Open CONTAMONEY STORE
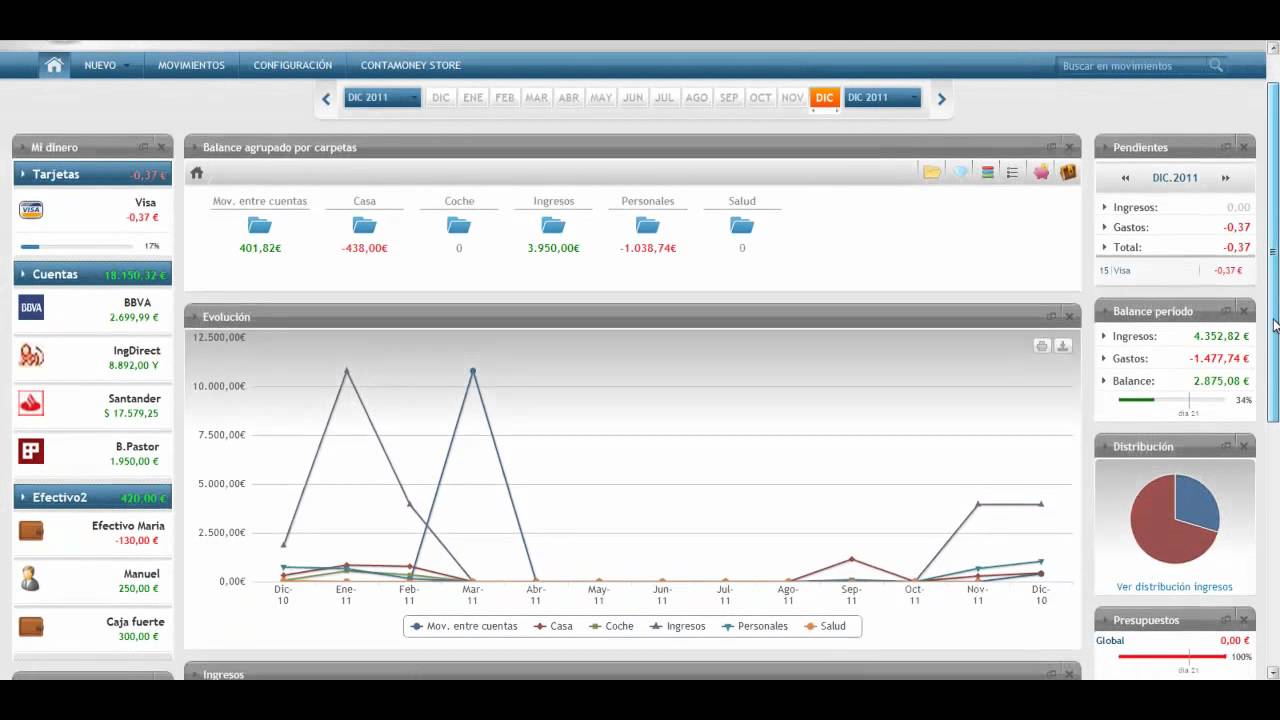This screenshot has height=720, width=1280. click(x=411, y=65)
